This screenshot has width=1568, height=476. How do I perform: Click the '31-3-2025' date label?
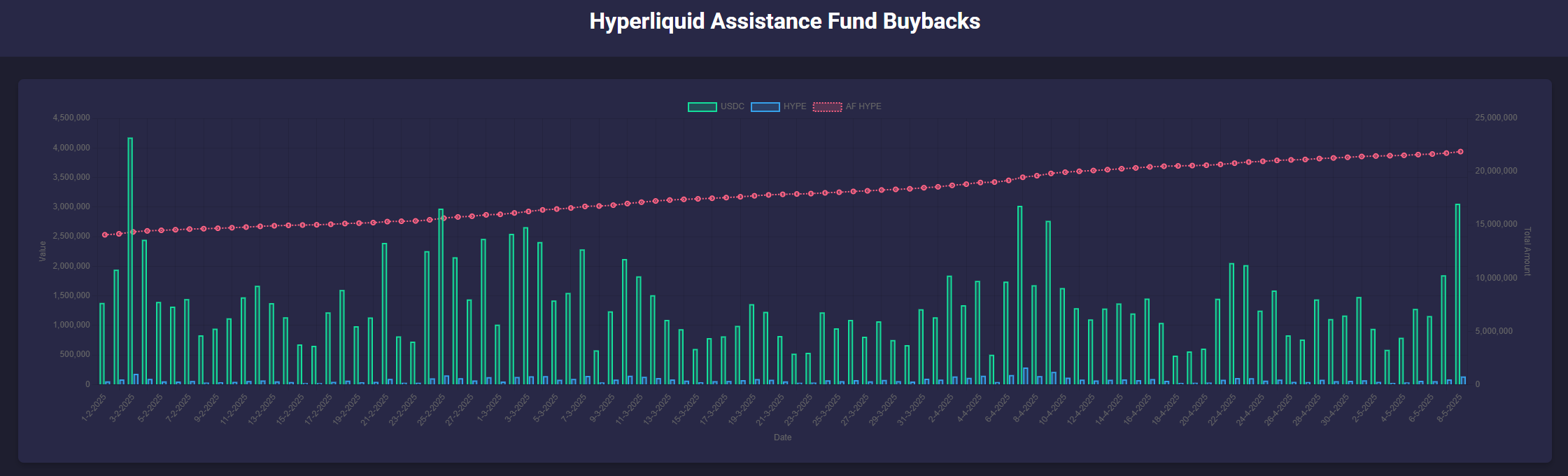912,409
